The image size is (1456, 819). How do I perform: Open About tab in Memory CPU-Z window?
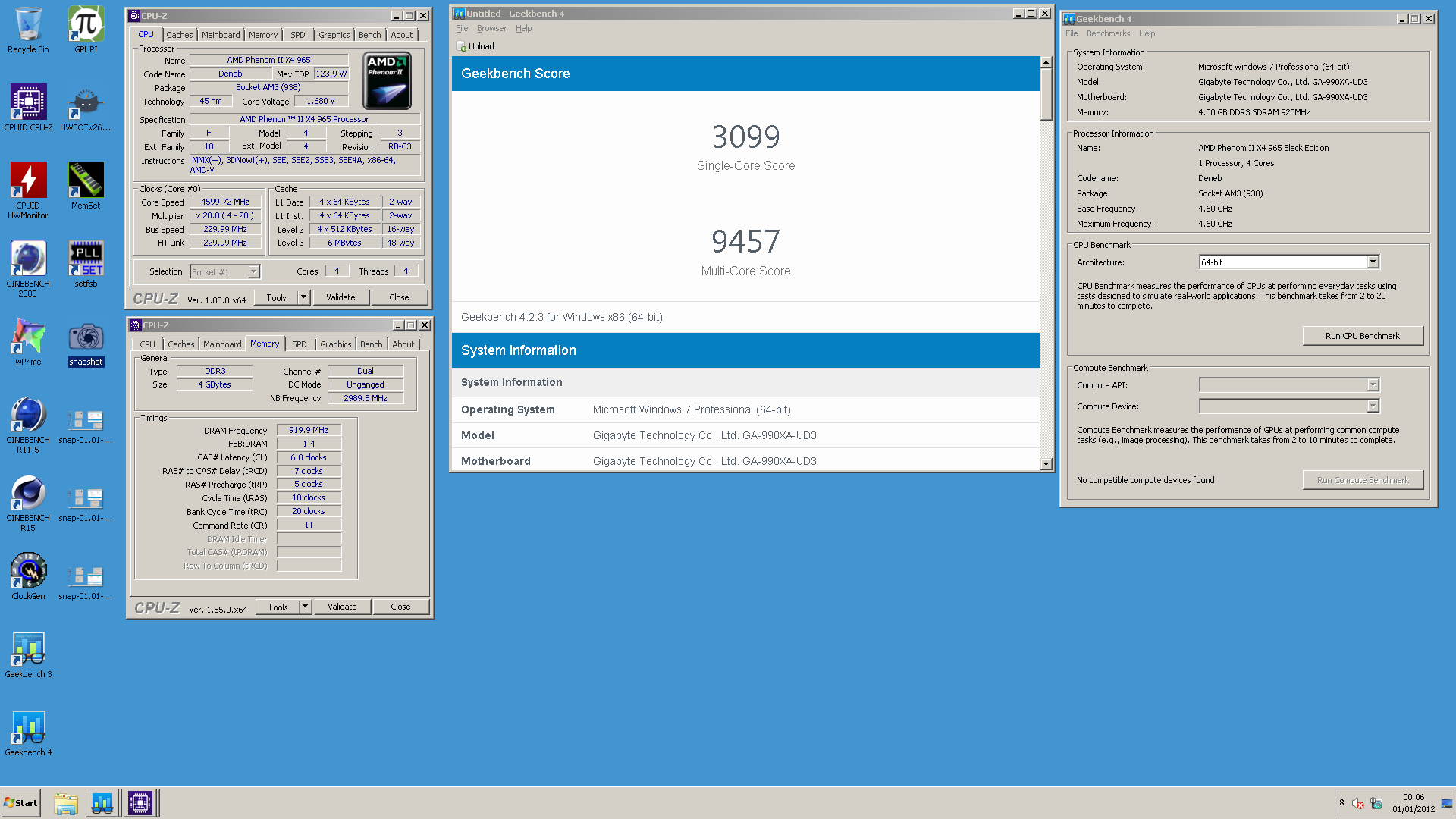[403, 344]
